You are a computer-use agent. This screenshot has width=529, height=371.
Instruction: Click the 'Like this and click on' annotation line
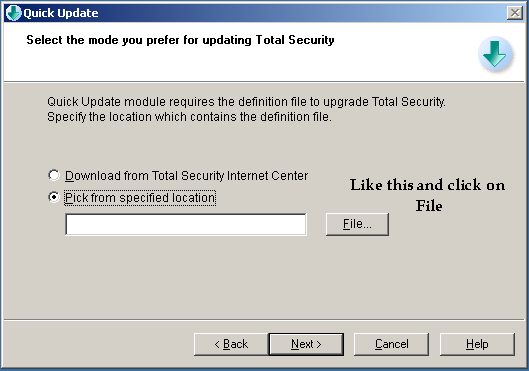coord(427,185)
